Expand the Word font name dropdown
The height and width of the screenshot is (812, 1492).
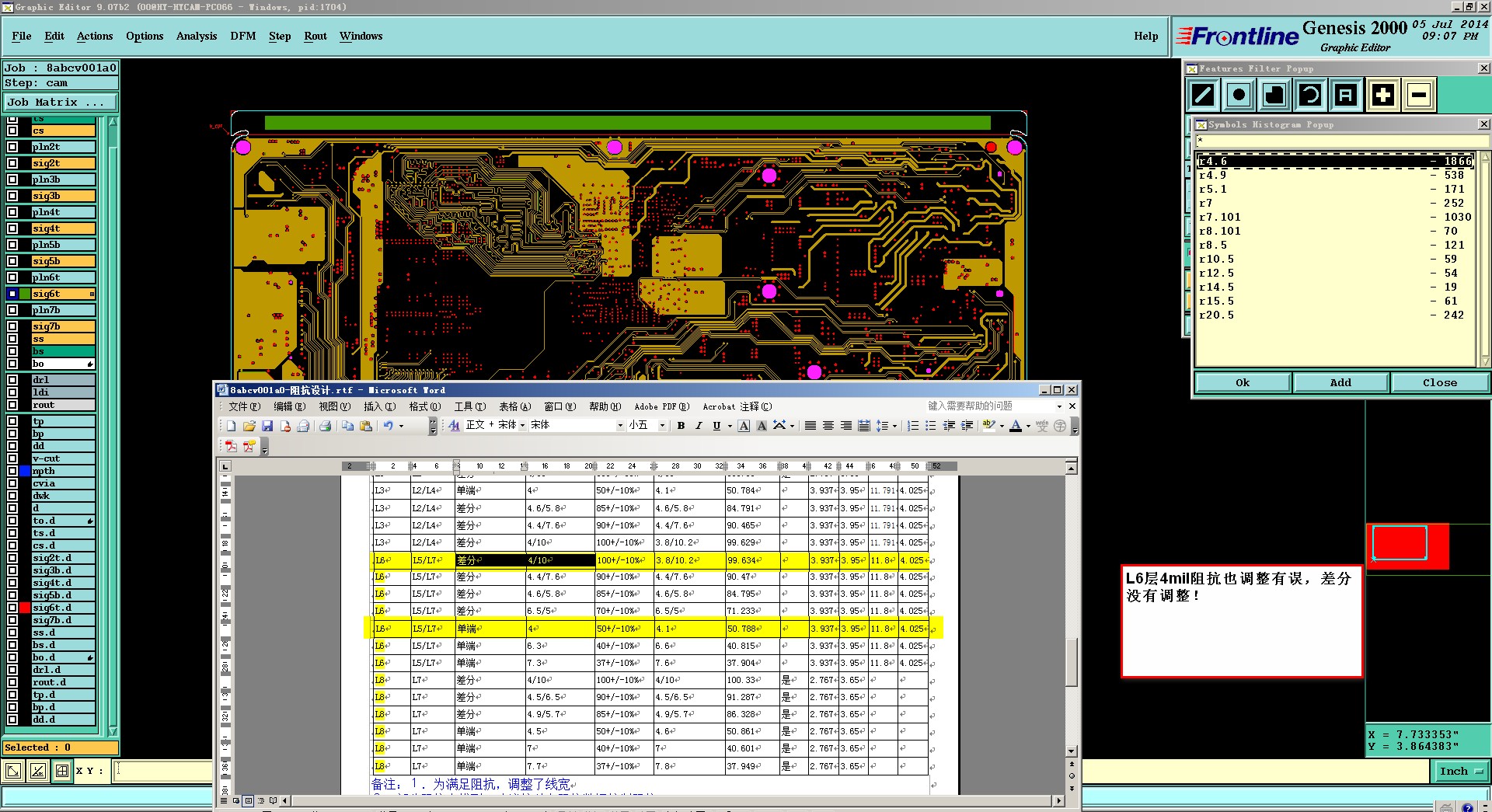click(x=620, y=426)
